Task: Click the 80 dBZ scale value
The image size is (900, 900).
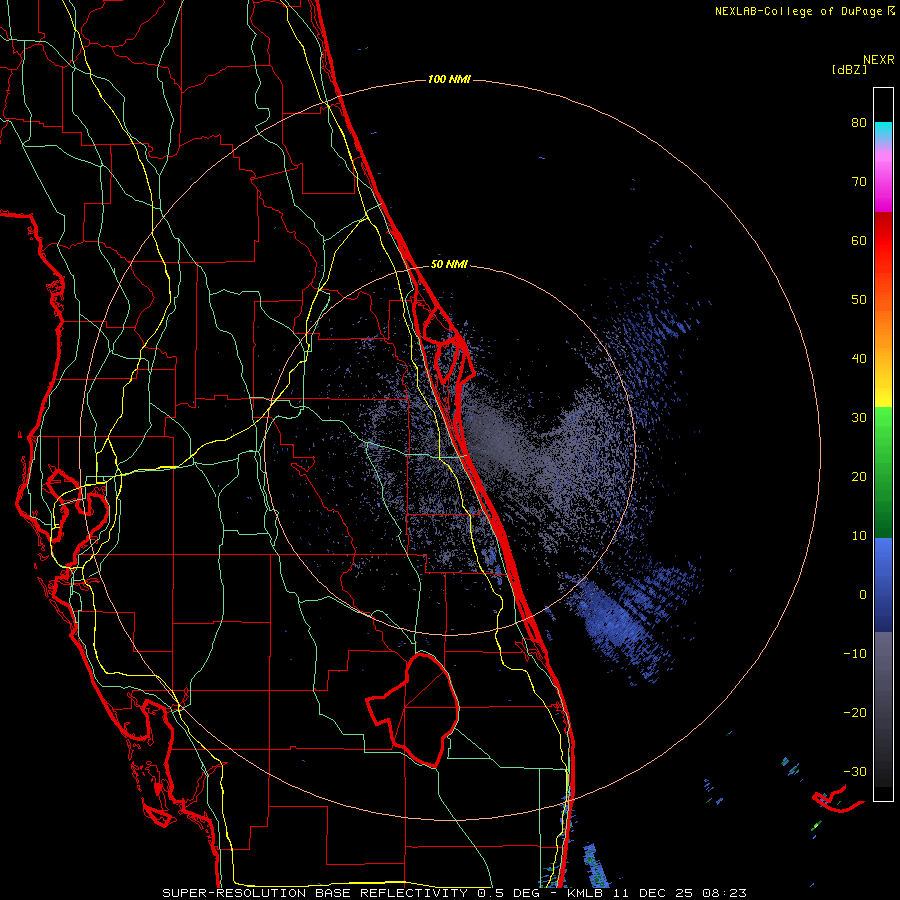Action: pyautogui.click(x=859, y=123)
